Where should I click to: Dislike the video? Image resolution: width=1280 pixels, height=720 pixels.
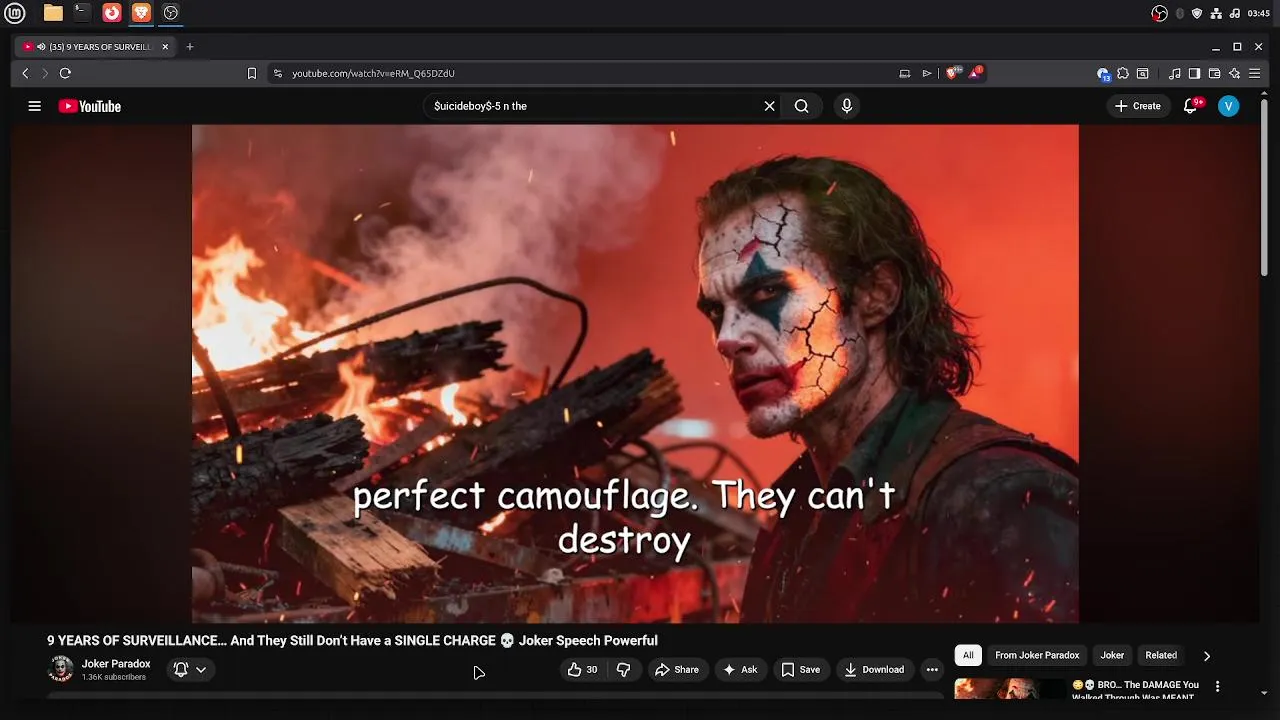(623, 670)
